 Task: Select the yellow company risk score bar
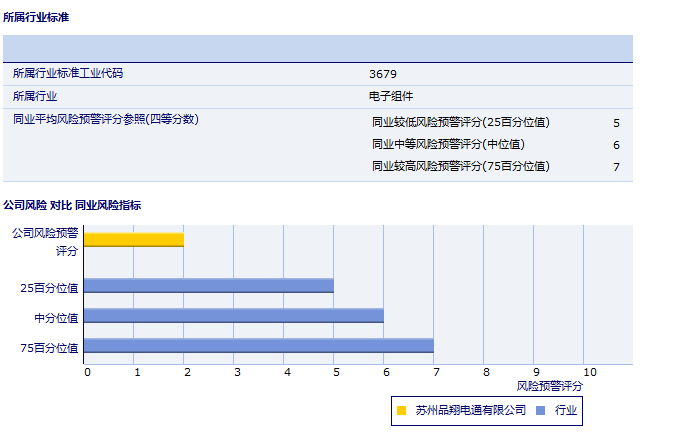(134, 239)
